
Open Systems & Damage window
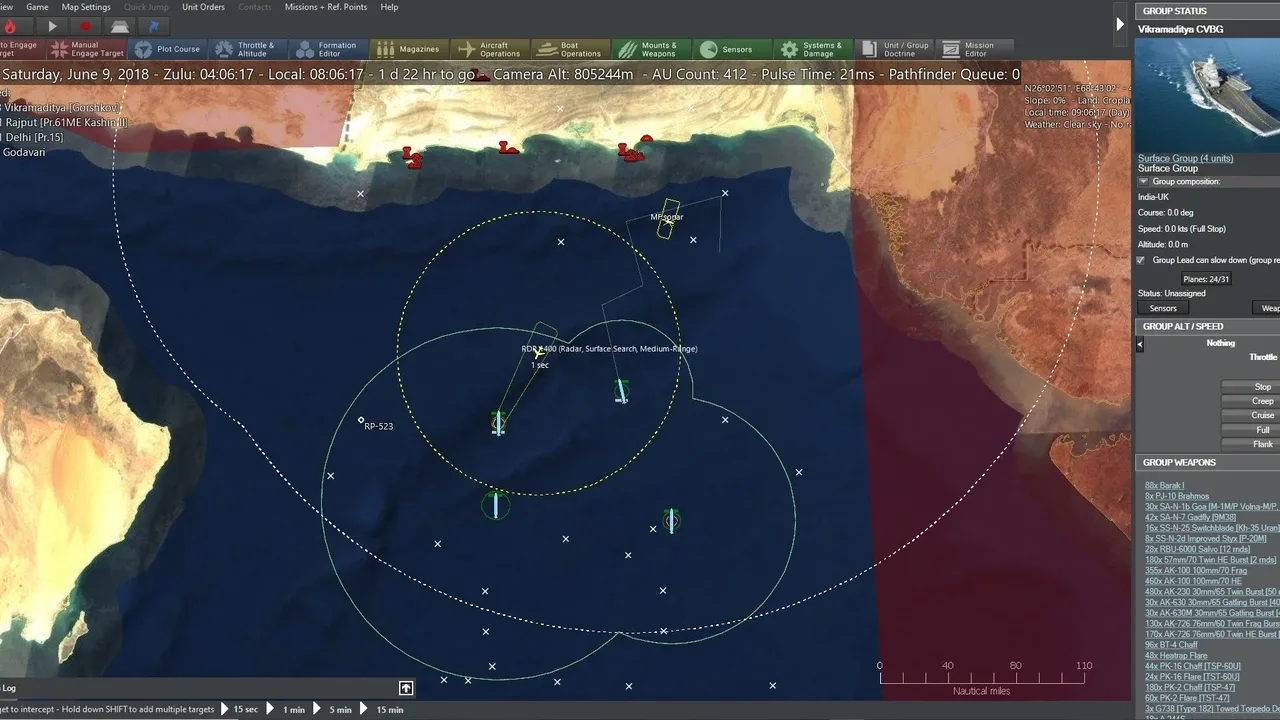pyautogui.click(x=809, y=49)
